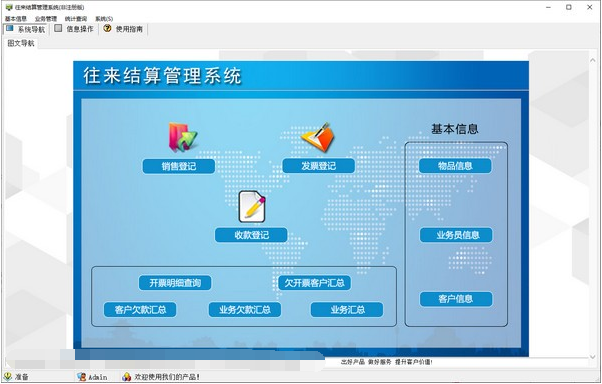
Task: Open the 使用指南 toolbar item
Action: click(124, 29)
